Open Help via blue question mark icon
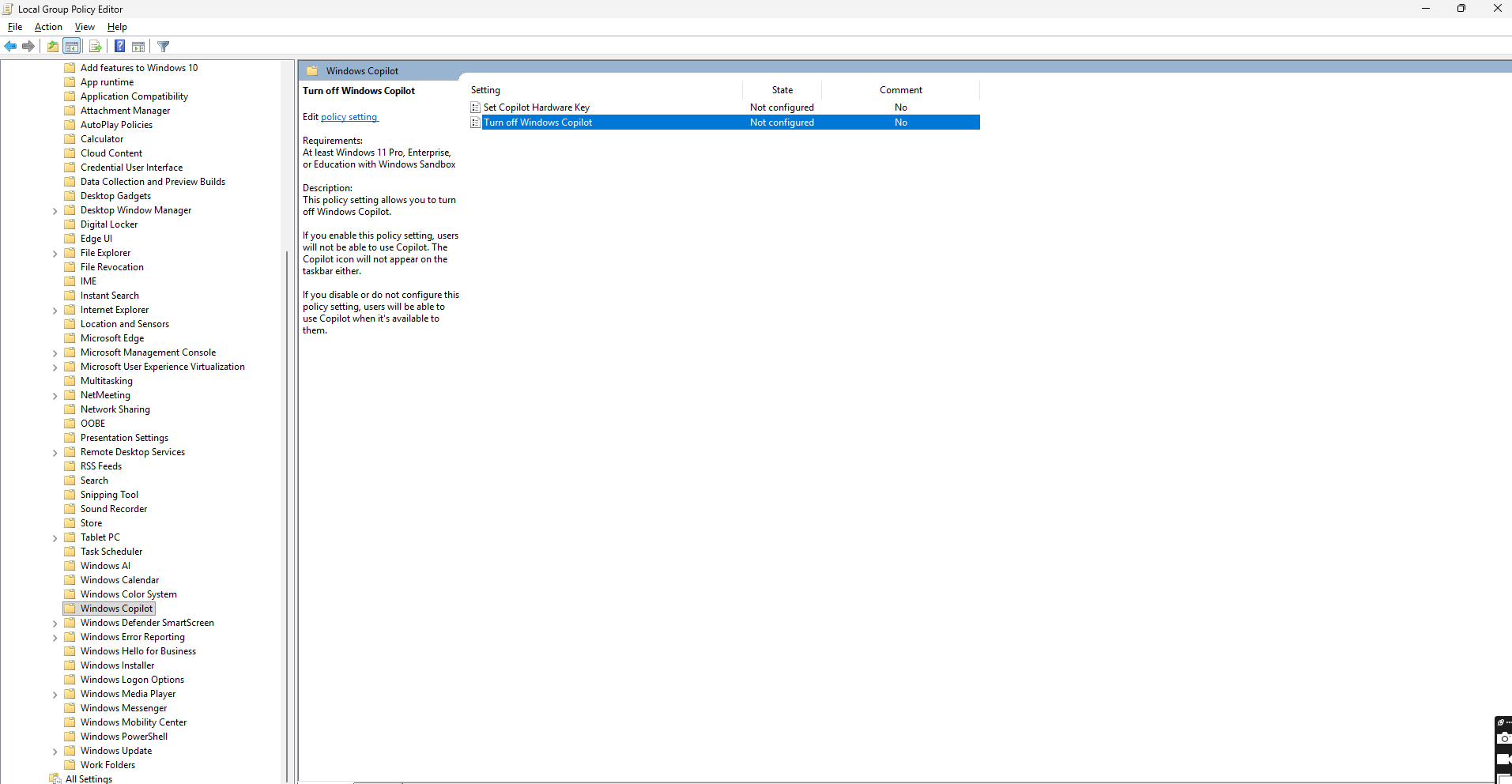 [119, 47]
